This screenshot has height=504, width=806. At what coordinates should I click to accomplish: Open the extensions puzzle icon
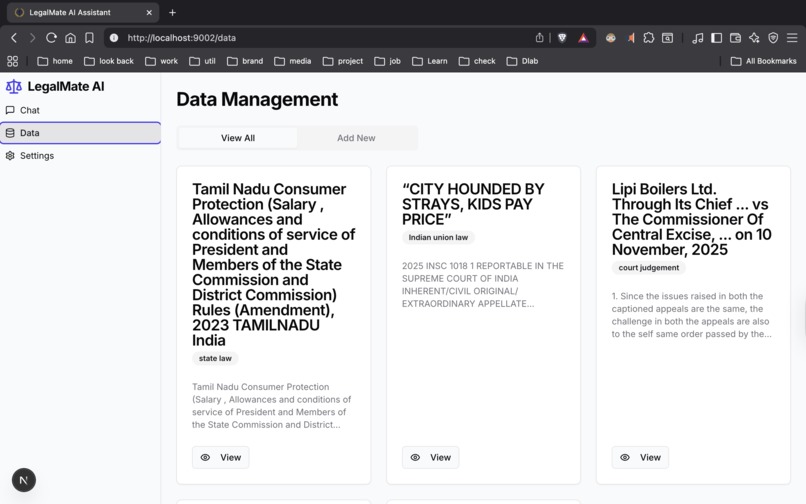point(649,38)
